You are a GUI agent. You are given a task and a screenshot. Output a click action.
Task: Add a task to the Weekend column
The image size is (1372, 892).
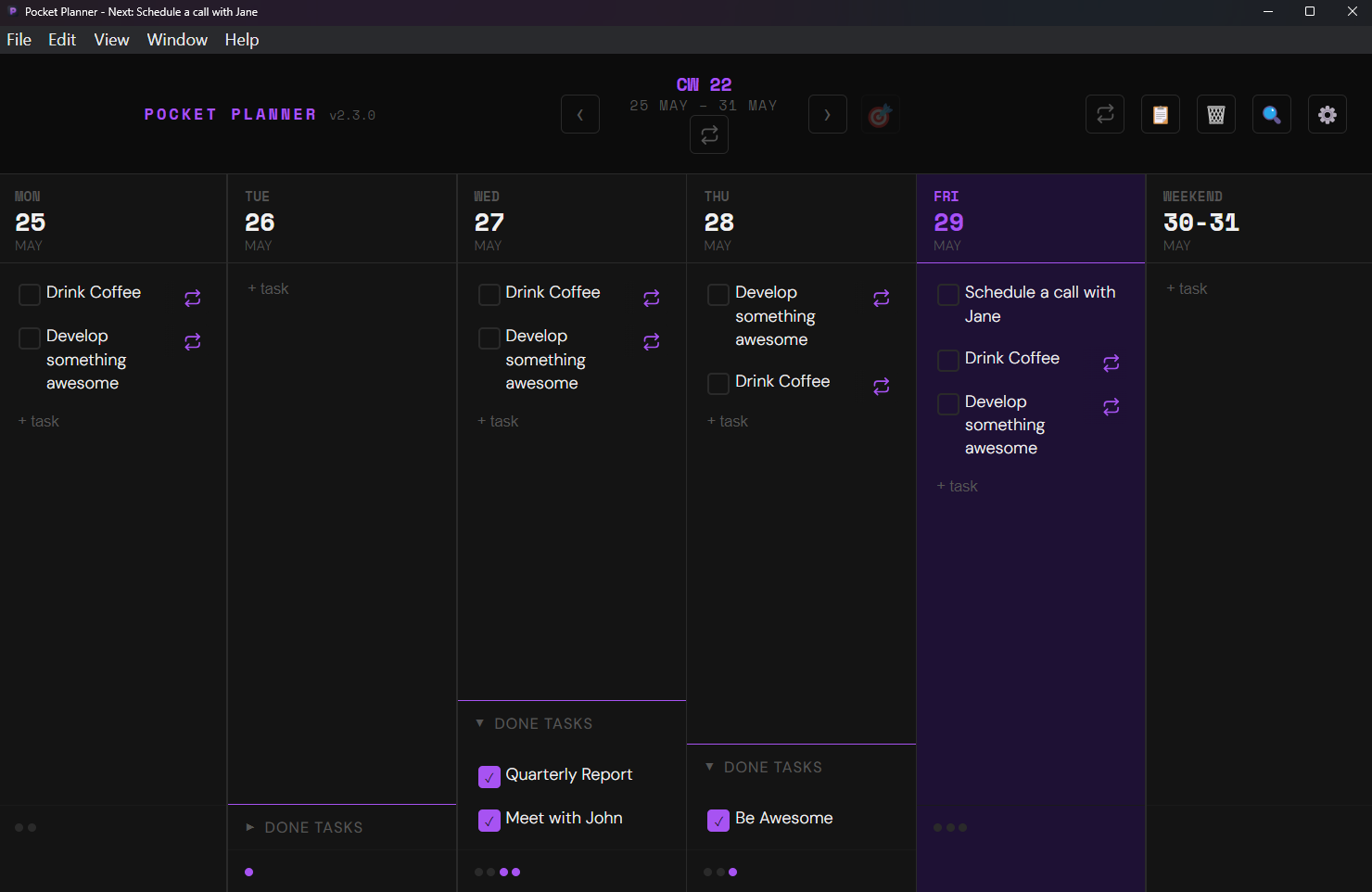pos(1188,288)
